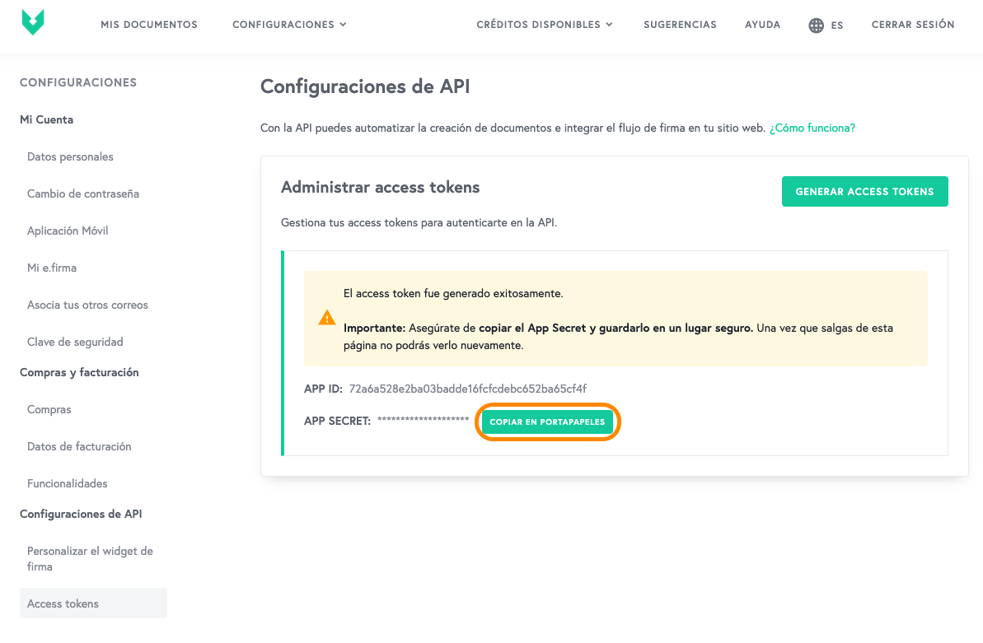Go to Aplicación Móvil settings
Image resolution: width=983 pixels, height=643 pixels.
[67, 231]
